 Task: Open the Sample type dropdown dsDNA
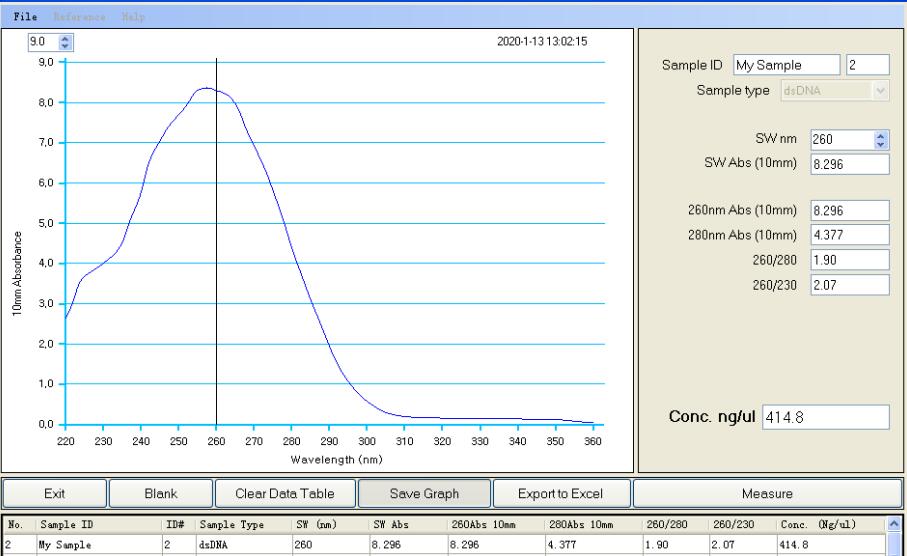(x=834, y=90)
